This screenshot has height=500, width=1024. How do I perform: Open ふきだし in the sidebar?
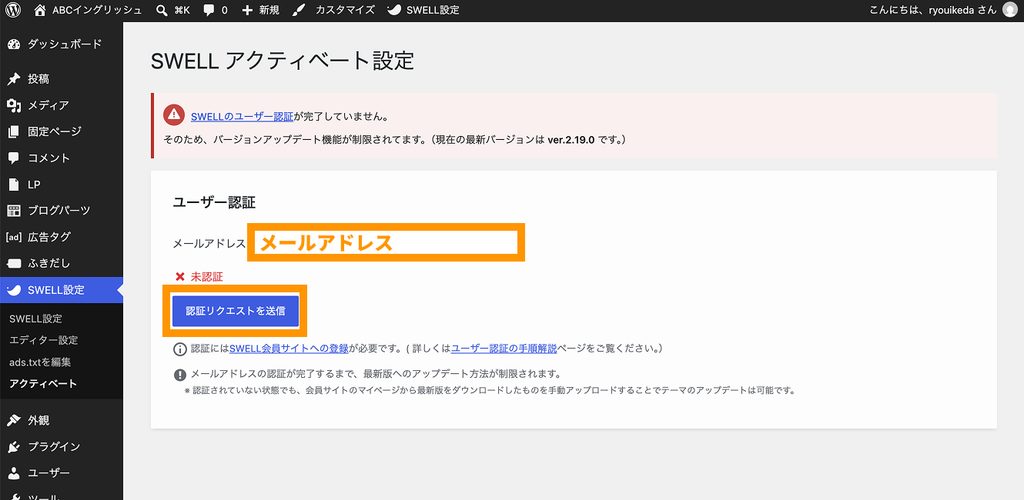(x=61, y=264)
